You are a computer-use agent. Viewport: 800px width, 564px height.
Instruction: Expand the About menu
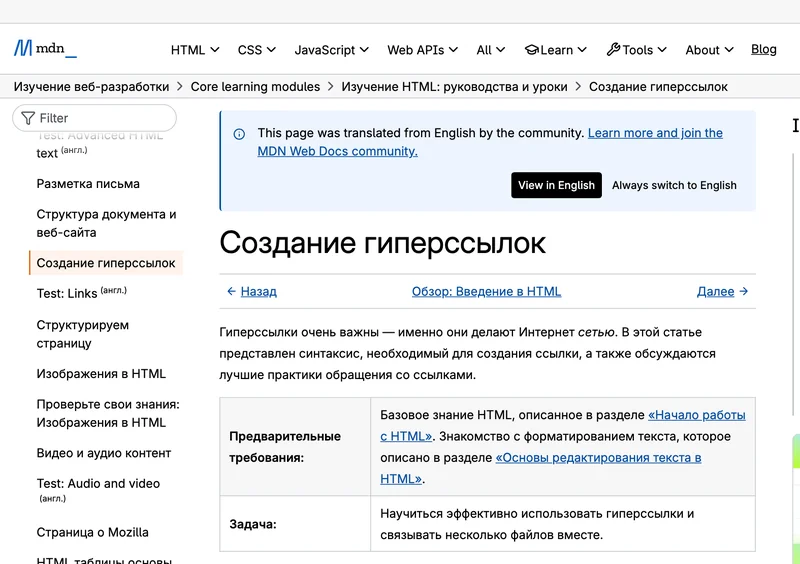tap(709, 50)
